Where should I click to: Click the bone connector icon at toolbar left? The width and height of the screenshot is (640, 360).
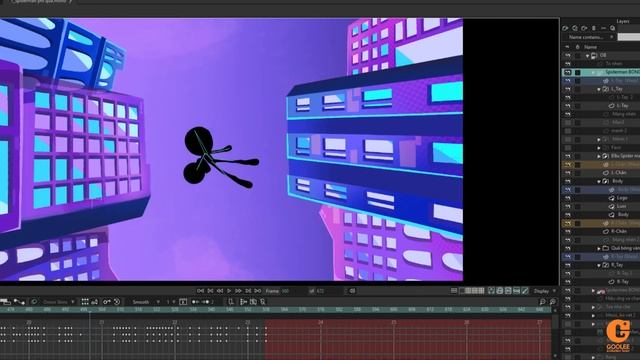[19, 302]
